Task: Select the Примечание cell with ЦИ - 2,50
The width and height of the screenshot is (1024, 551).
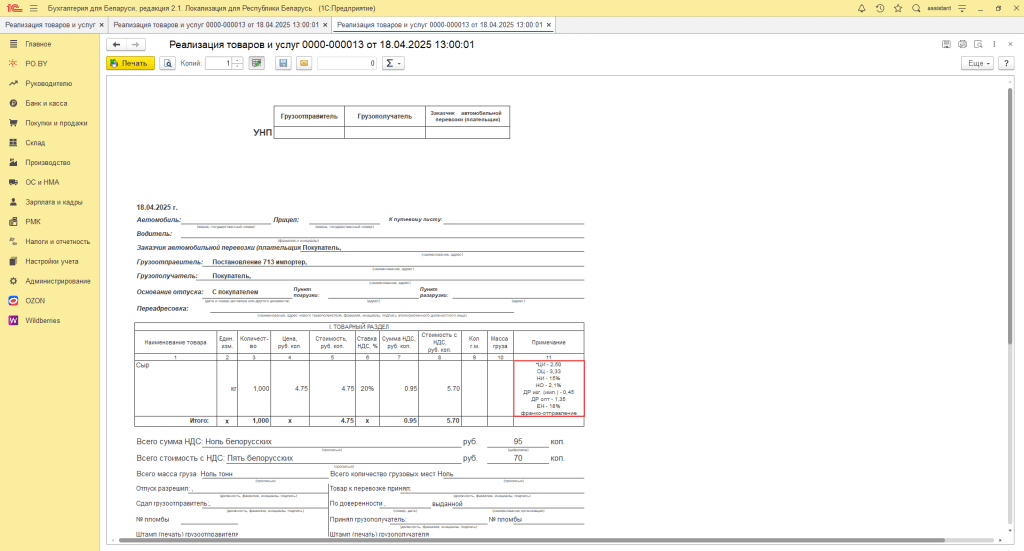Action: [549, 388]
